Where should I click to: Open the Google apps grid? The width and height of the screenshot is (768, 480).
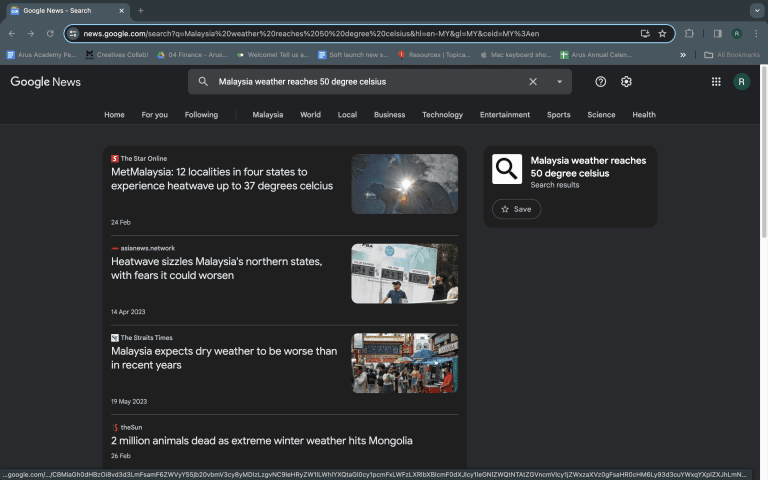click(x=716, y=82)
